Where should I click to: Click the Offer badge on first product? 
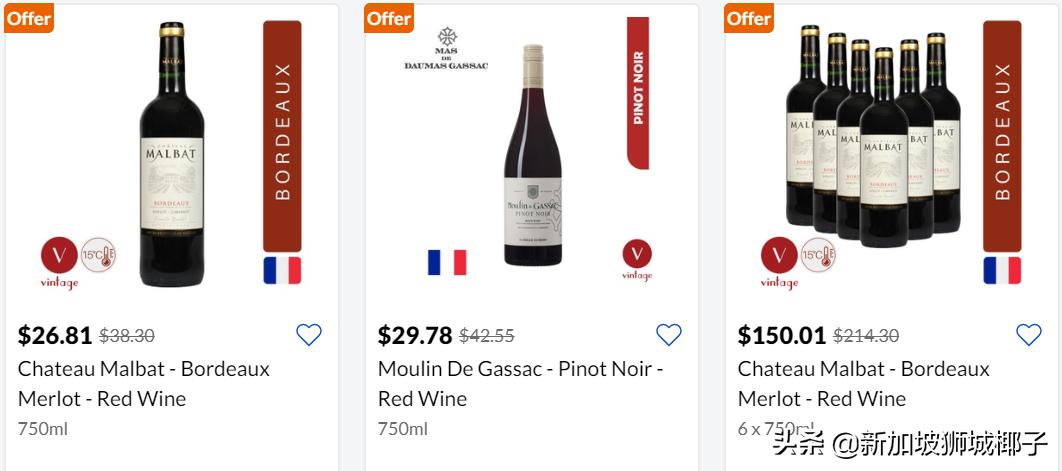tap(29, 17)
